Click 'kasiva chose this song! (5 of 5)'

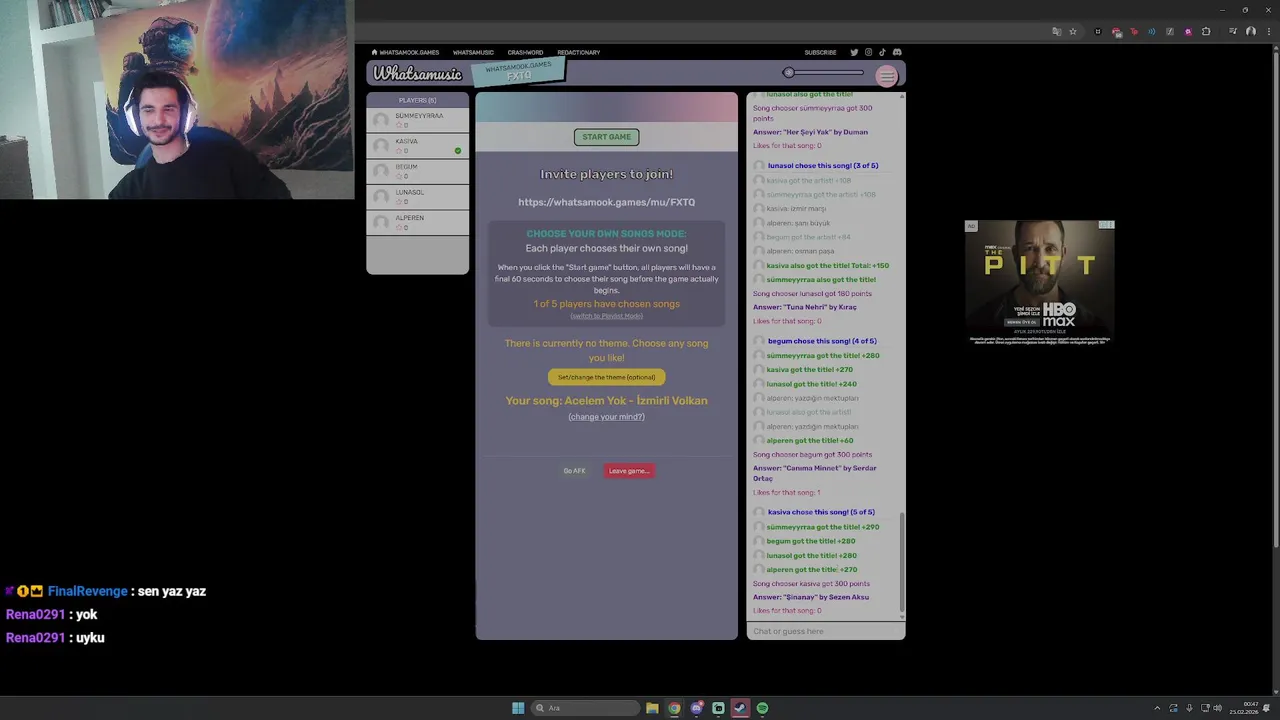pyautogui.click(x=821, y=512)
